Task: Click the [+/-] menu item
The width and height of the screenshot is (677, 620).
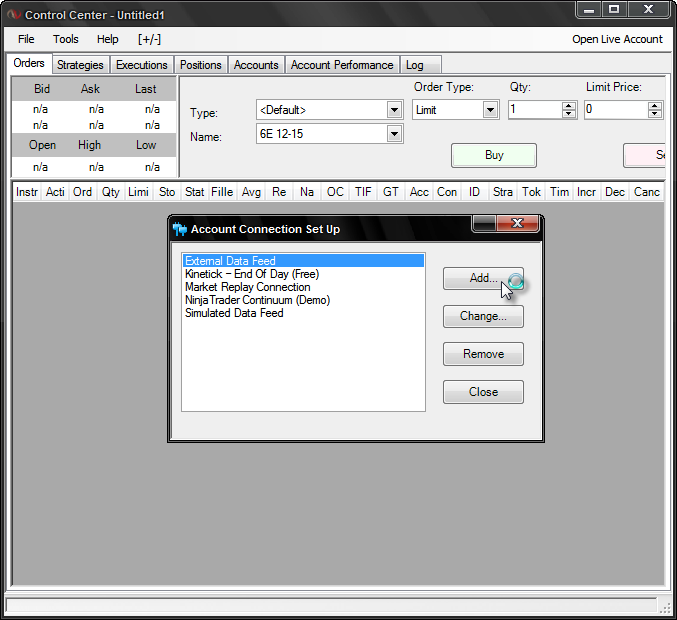Action: pos(149,39)
